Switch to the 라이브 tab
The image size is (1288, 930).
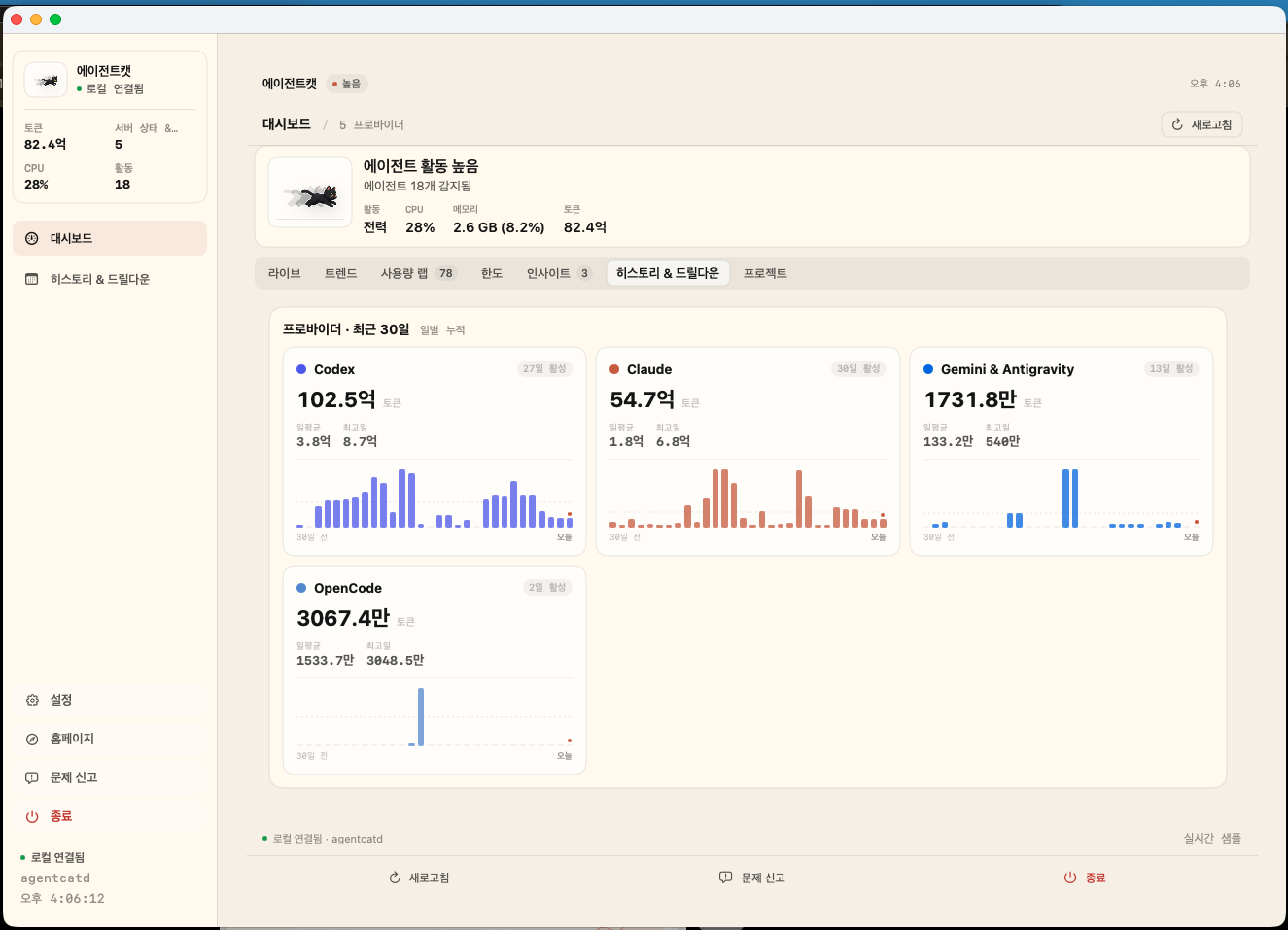pyautogui.click(x=285, y=273)
